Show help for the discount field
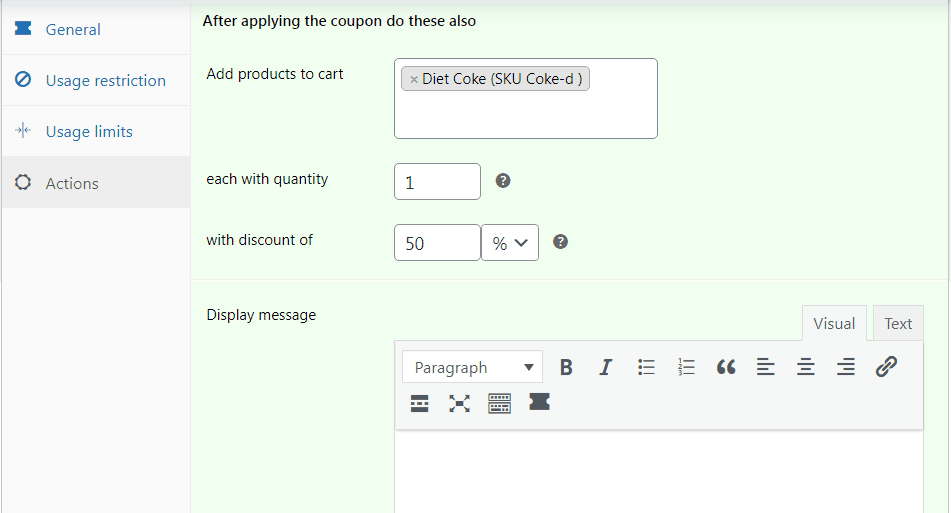The image size is (951, 513). pyautogui.click(x=561, y=242)
